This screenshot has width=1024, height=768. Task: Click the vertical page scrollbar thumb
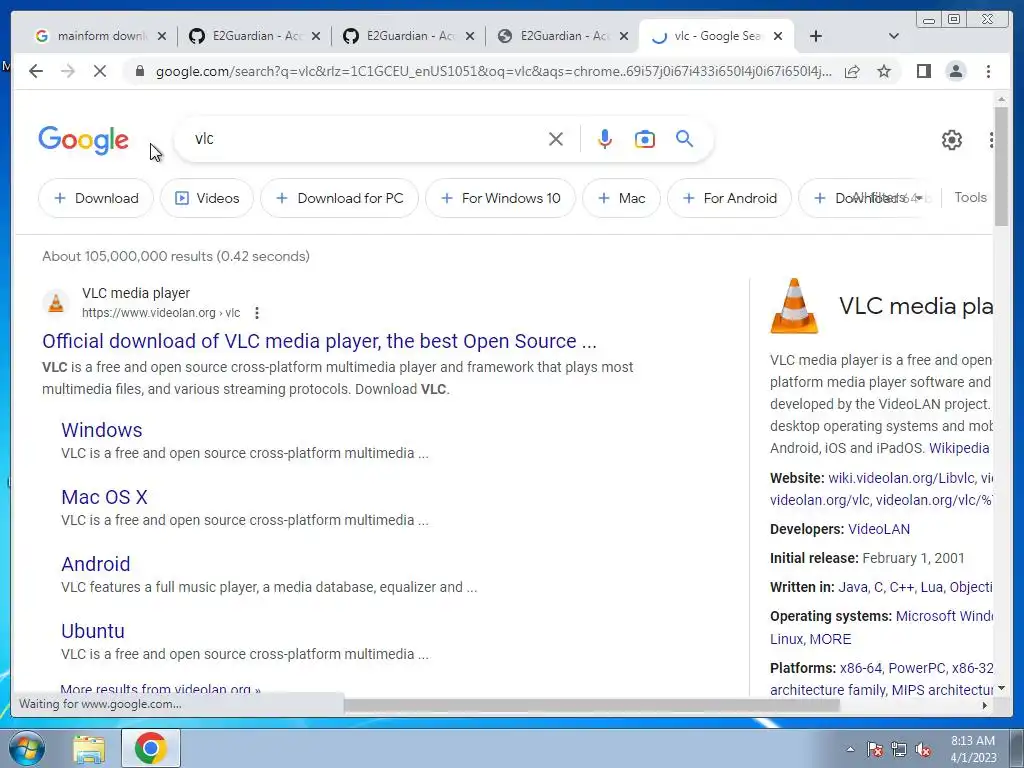tap(1001, 167)
